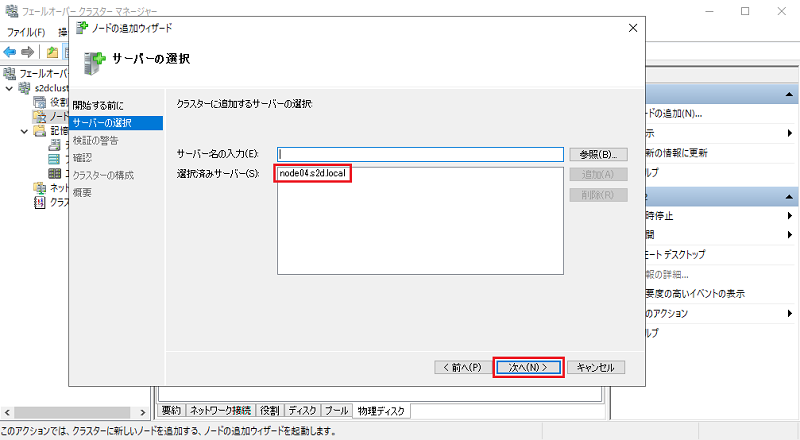Click the ネットワーク tree icon
This screenshot has width=800, height=440.
[x=40, y=187]
